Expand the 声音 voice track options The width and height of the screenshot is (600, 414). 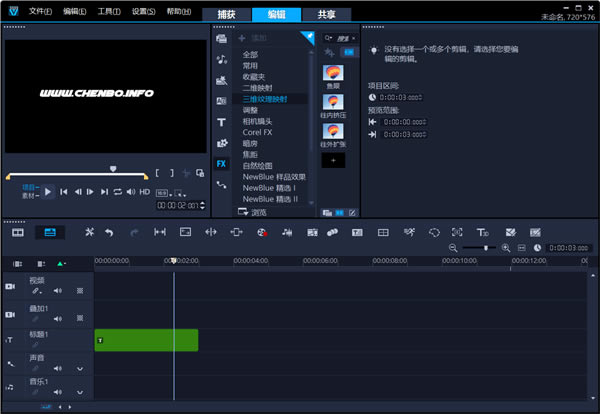point(80,369)
